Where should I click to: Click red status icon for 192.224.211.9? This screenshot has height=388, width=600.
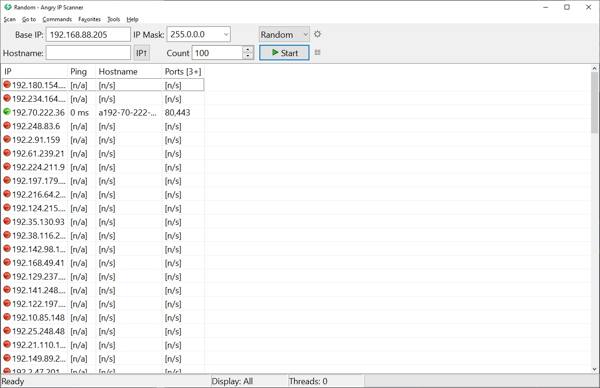point(7,167)
